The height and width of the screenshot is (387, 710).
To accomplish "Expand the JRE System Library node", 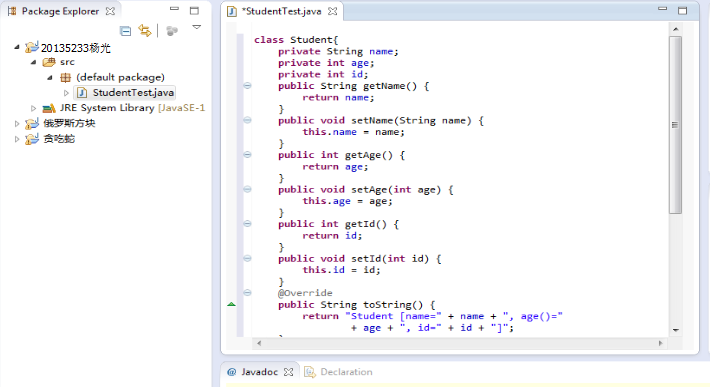I will click(x=33, y=108).
